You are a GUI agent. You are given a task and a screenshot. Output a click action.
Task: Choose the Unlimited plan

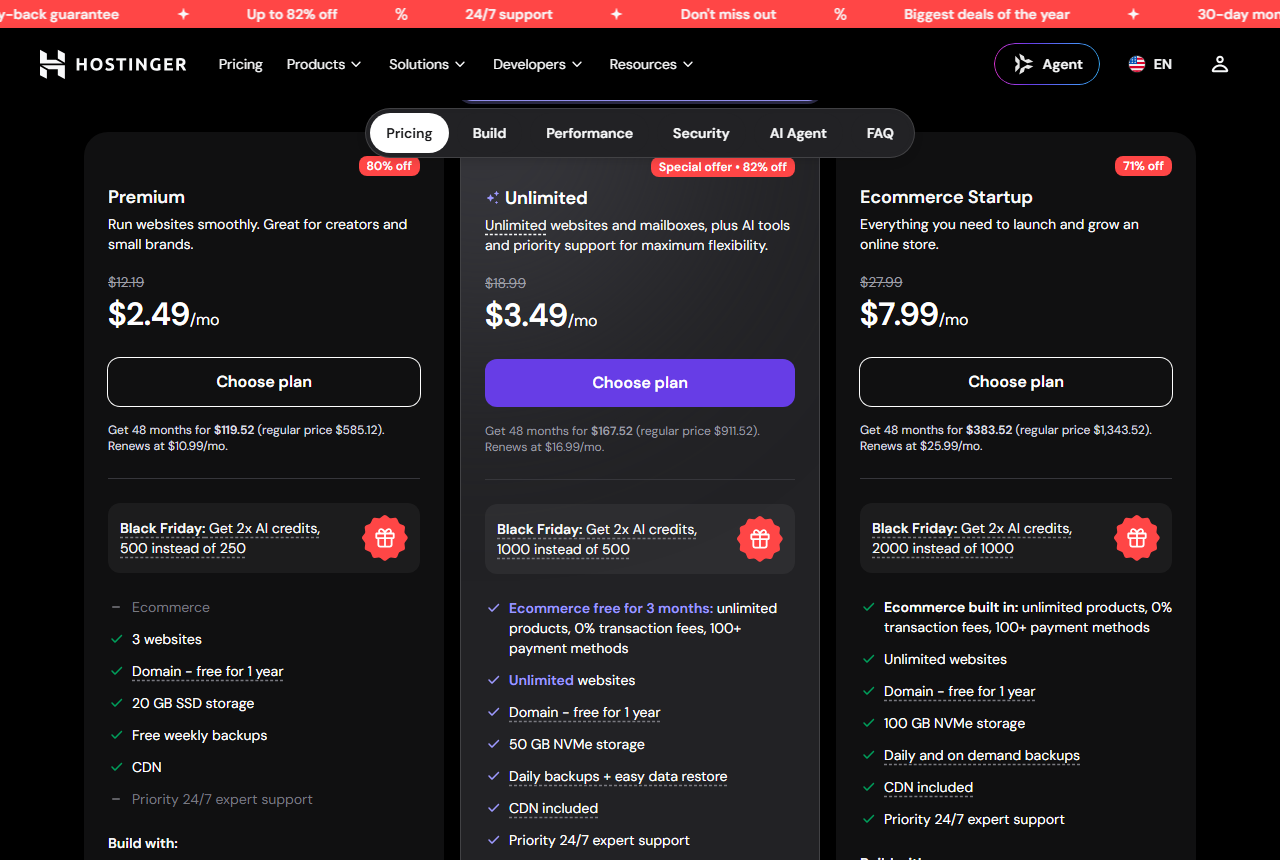640,383
